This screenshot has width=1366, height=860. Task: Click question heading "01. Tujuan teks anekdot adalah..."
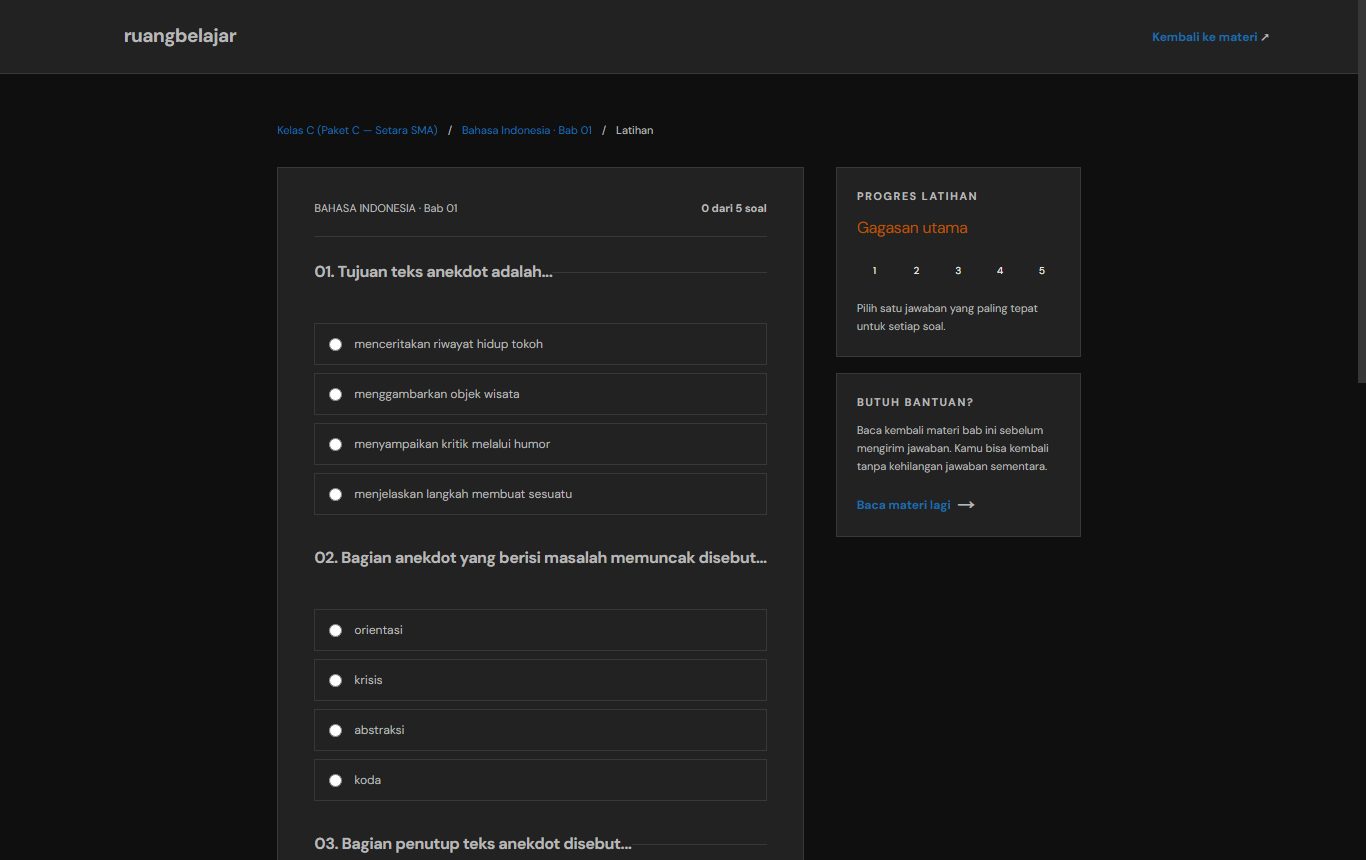433,272
